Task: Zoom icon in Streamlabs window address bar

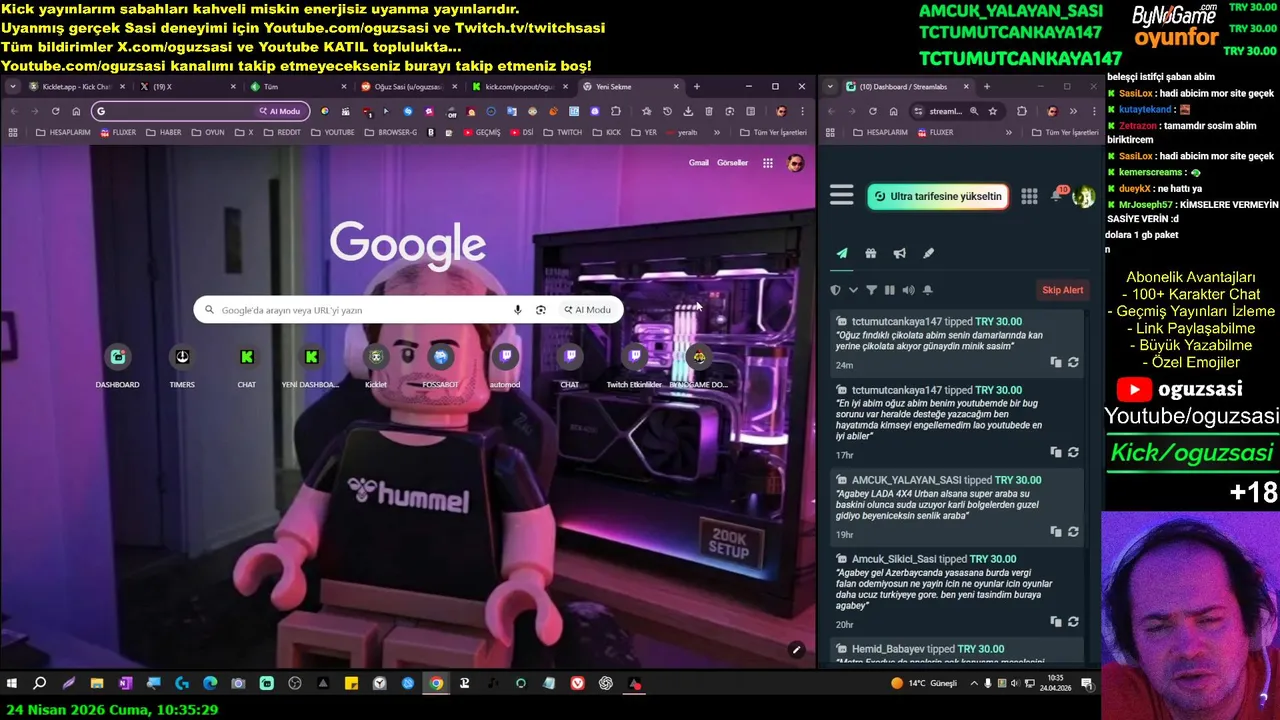Action: point(974,112)
